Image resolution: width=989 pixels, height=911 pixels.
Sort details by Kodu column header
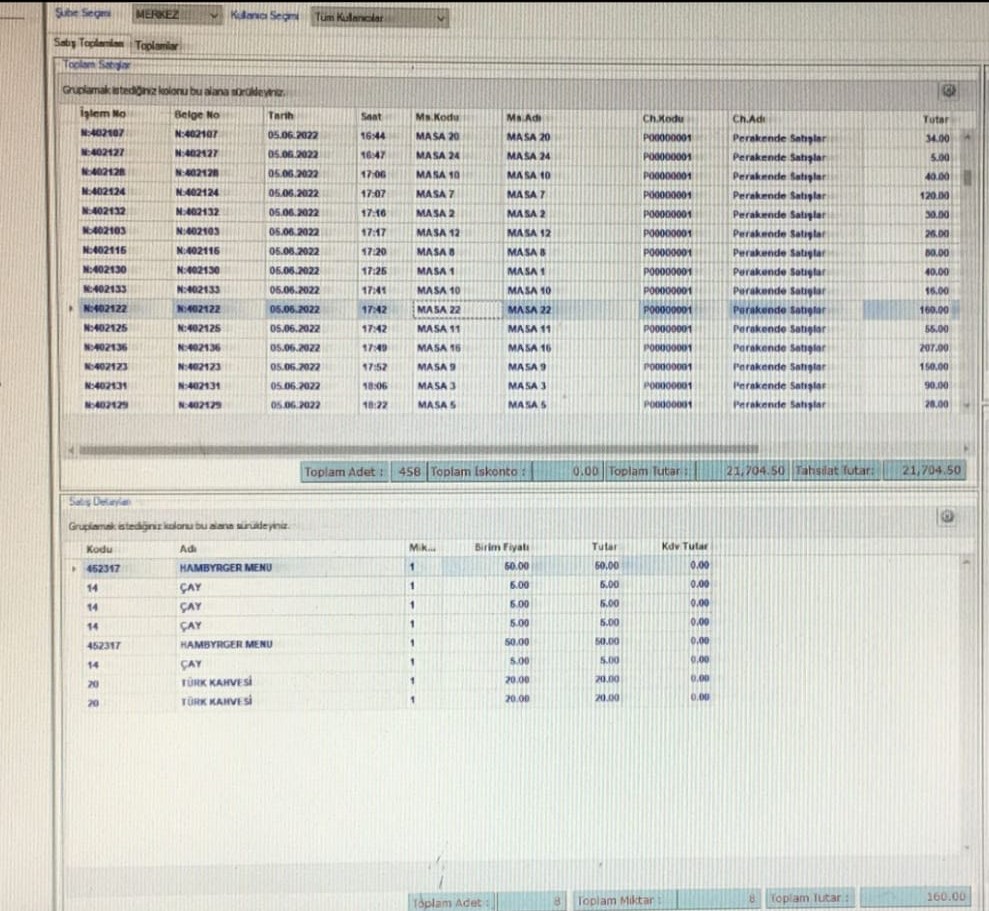(x=99, y=549)
